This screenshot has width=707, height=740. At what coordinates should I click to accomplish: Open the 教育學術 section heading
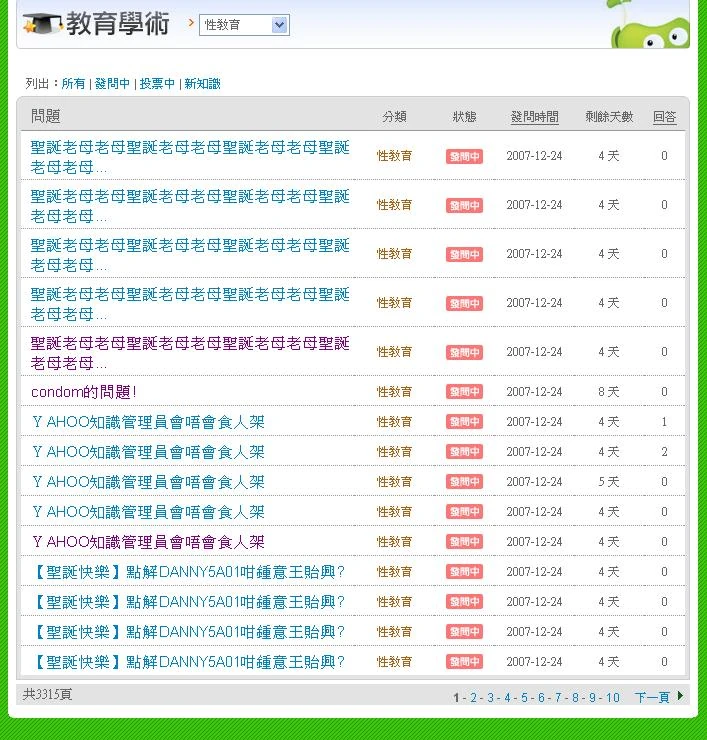[x=118, y=23]
